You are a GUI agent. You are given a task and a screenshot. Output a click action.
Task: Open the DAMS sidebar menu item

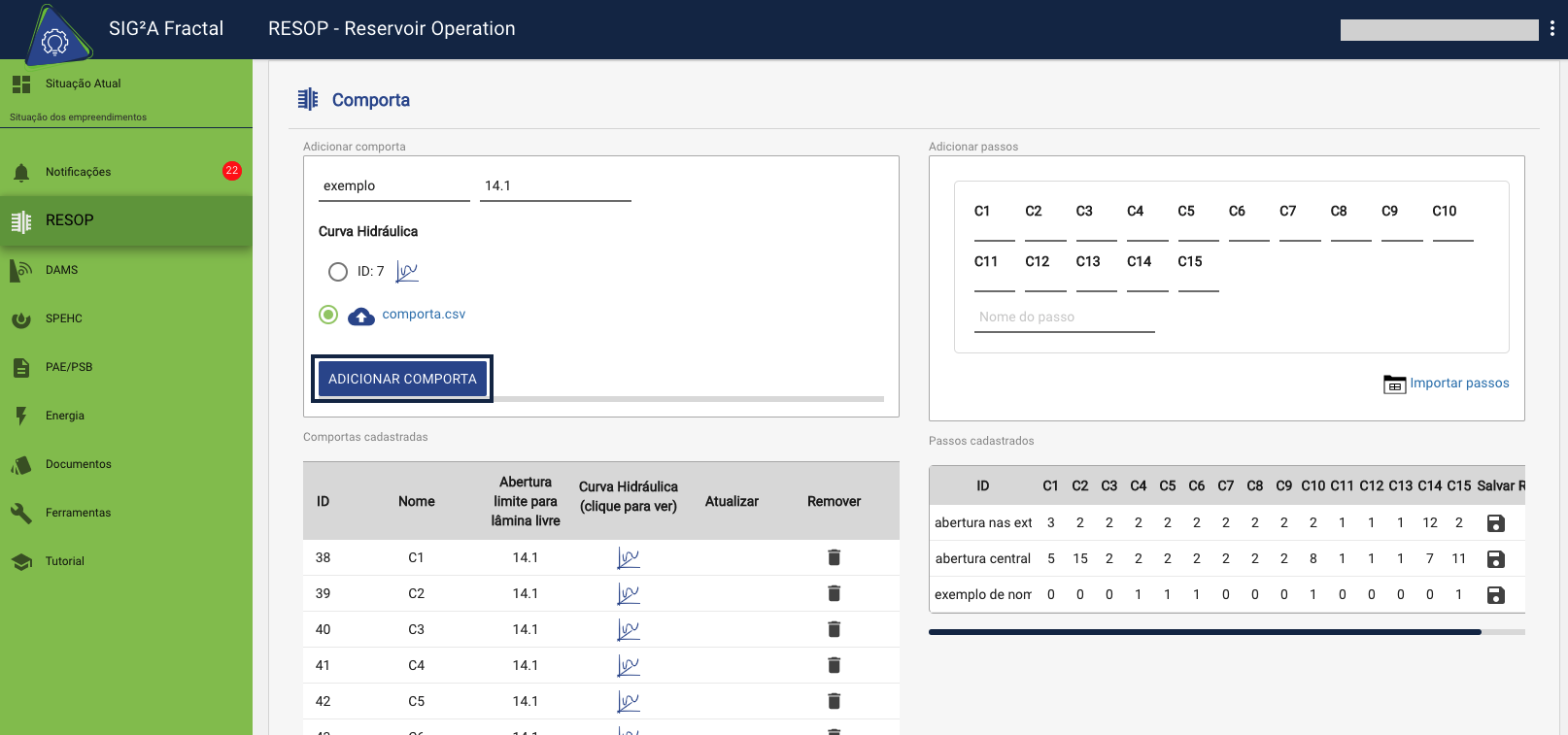point(61,270)
